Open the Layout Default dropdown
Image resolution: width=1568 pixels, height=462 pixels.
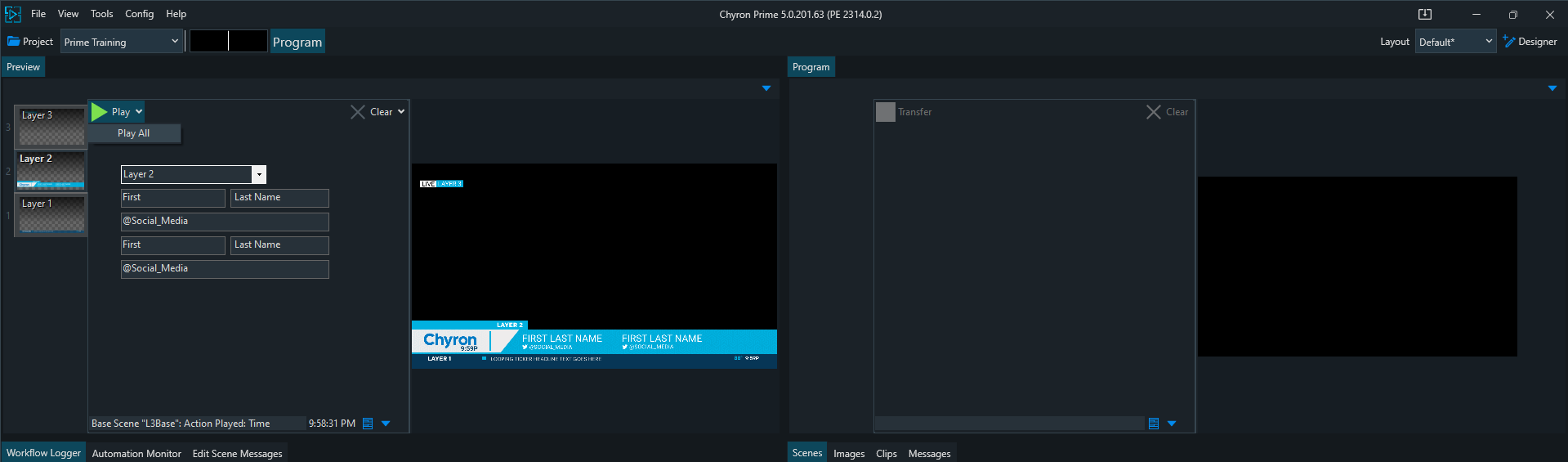pos(1456,42)
